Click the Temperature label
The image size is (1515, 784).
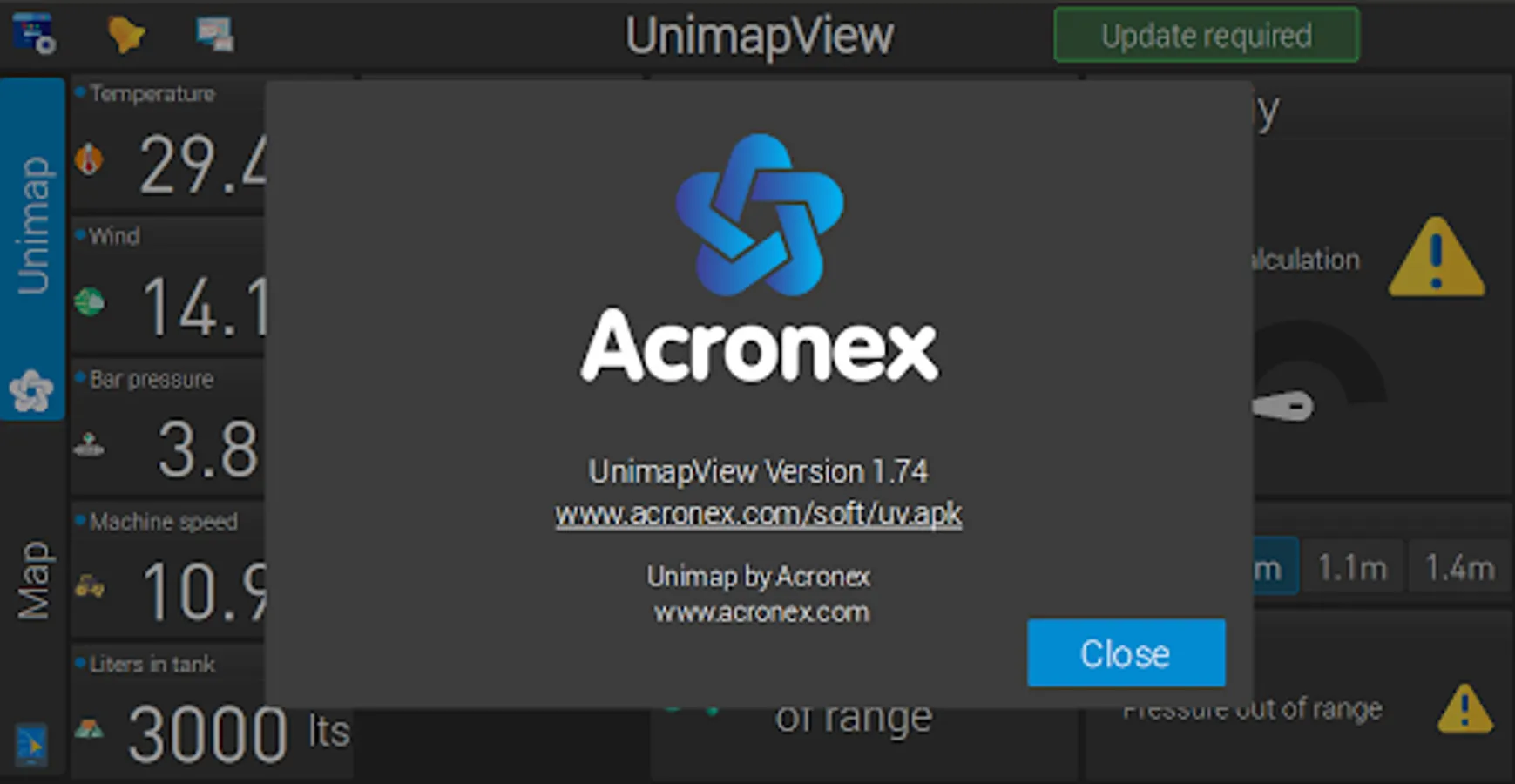click(152, 94)
